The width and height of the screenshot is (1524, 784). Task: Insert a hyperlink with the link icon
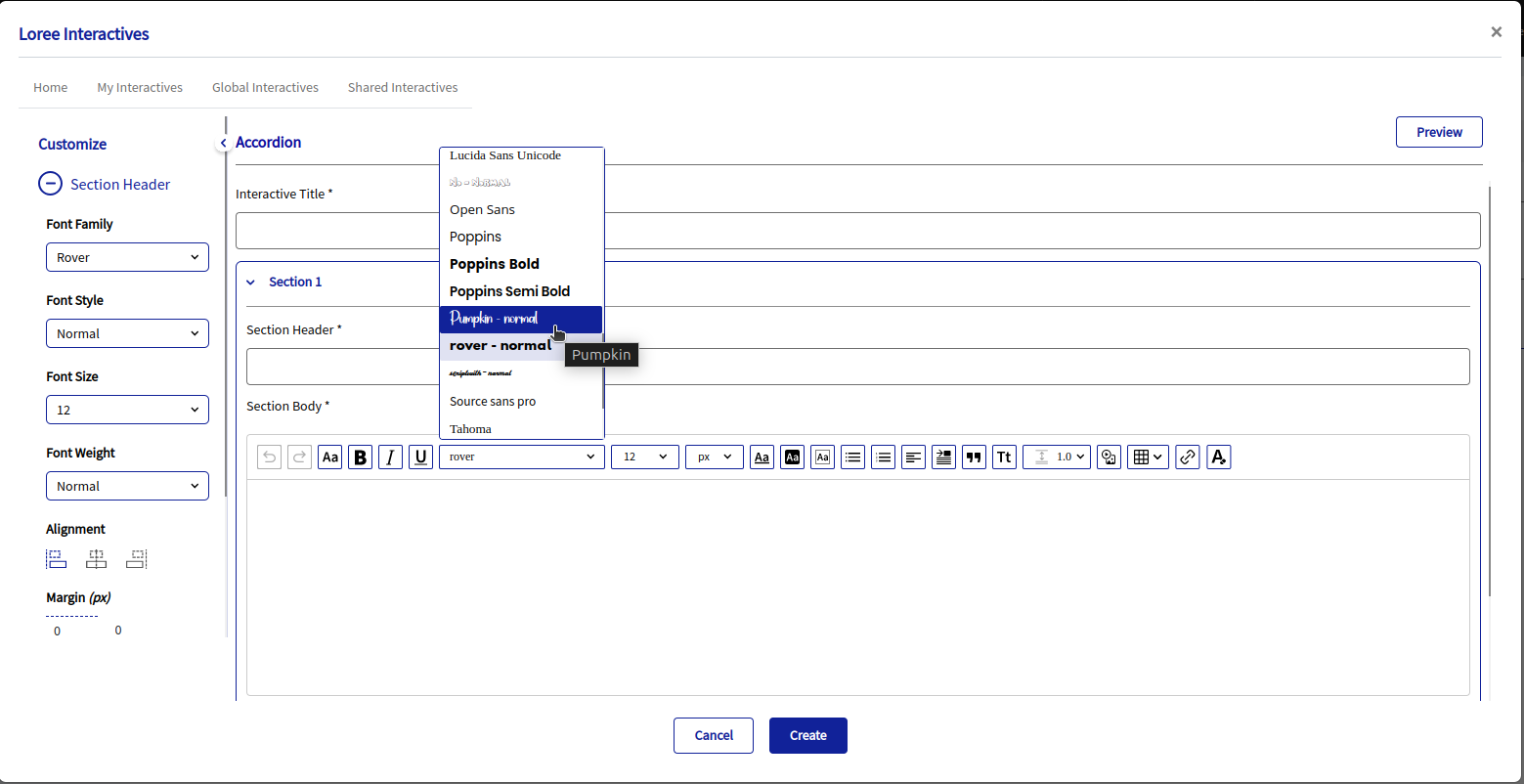click(x=1189, y=457)
